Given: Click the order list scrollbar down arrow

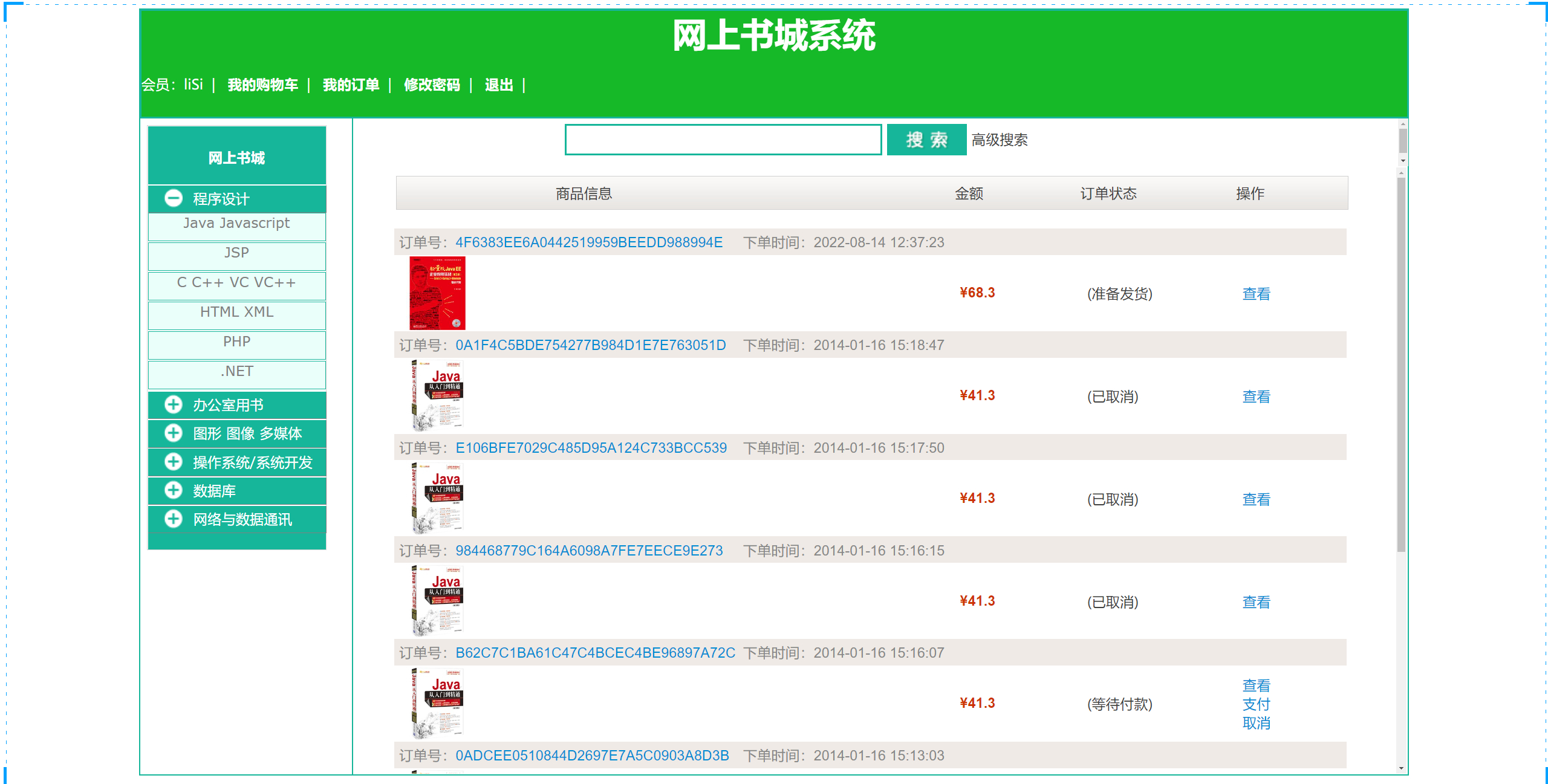Looking at the screenshot, I should [x=1401, y=768].
